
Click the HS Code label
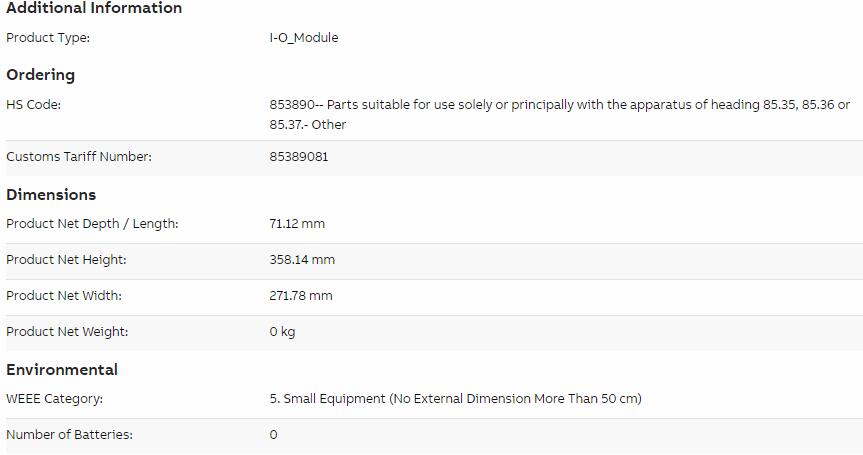tap(34, 105)
